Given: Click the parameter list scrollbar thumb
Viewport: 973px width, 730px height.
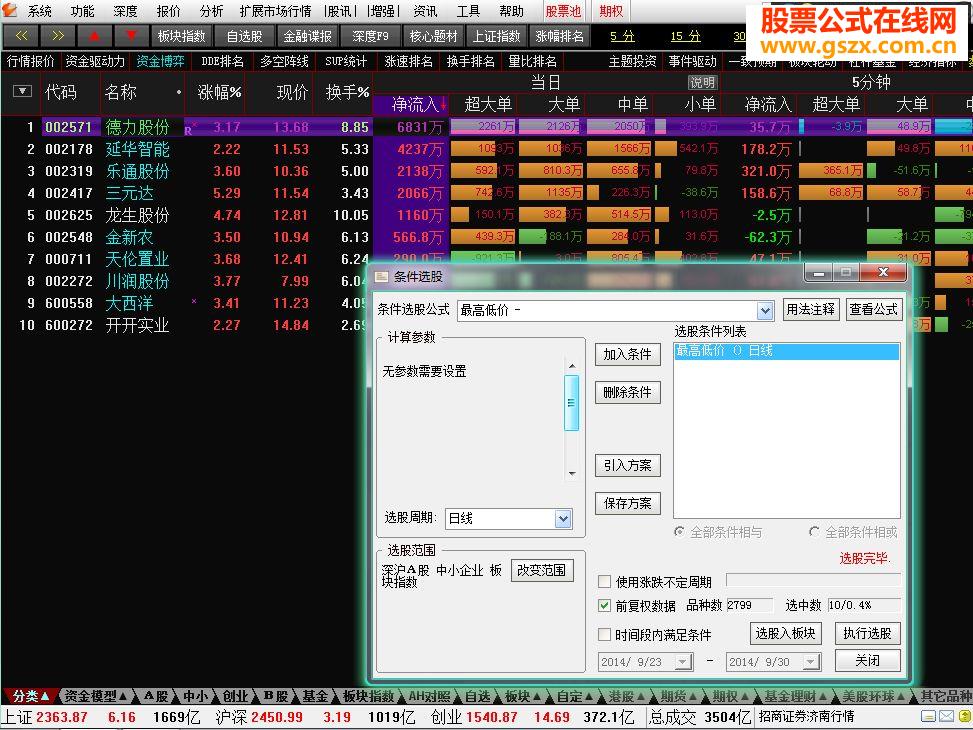Looking at the screenshot, I should tap(571, 403).
